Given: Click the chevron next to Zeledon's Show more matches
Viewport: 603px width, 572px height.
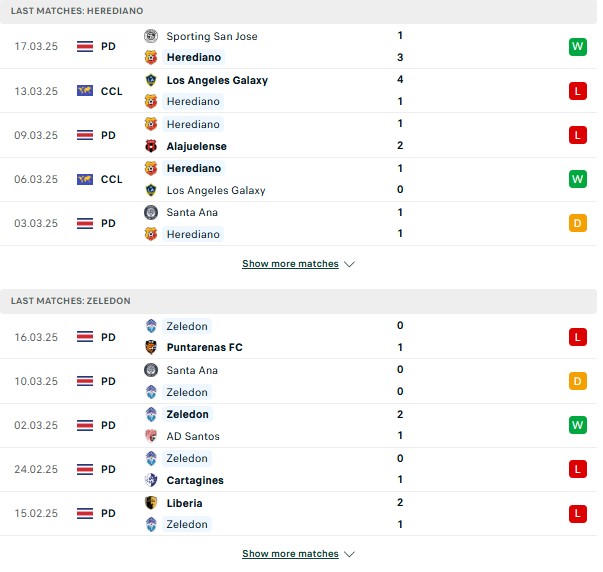Looking at the screenshot, I should pyautogui.click(x=349, y=554).
